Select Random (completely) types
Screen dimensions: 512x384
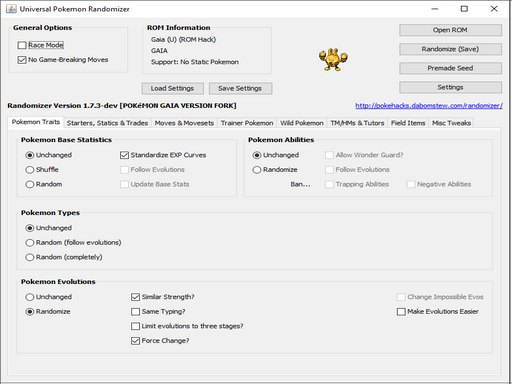tap(30, 257)
